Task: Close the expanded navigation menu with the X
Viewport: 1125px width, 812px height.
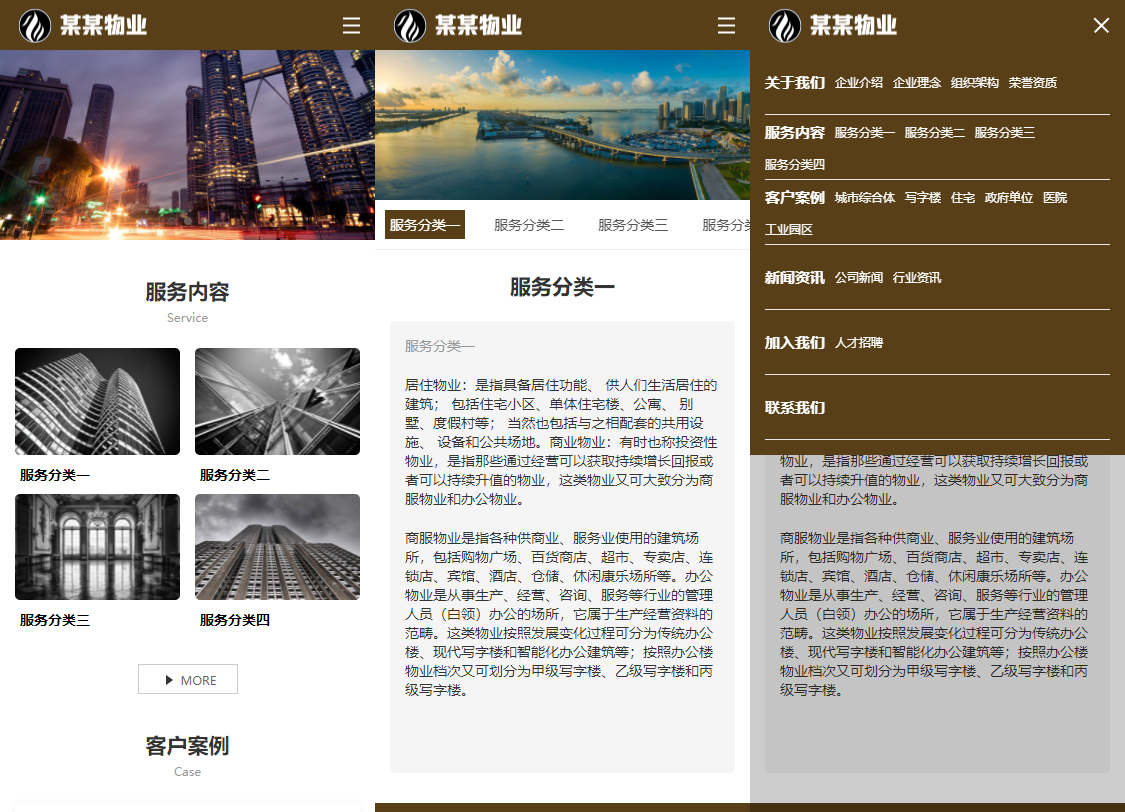Action: (1101, 26)
